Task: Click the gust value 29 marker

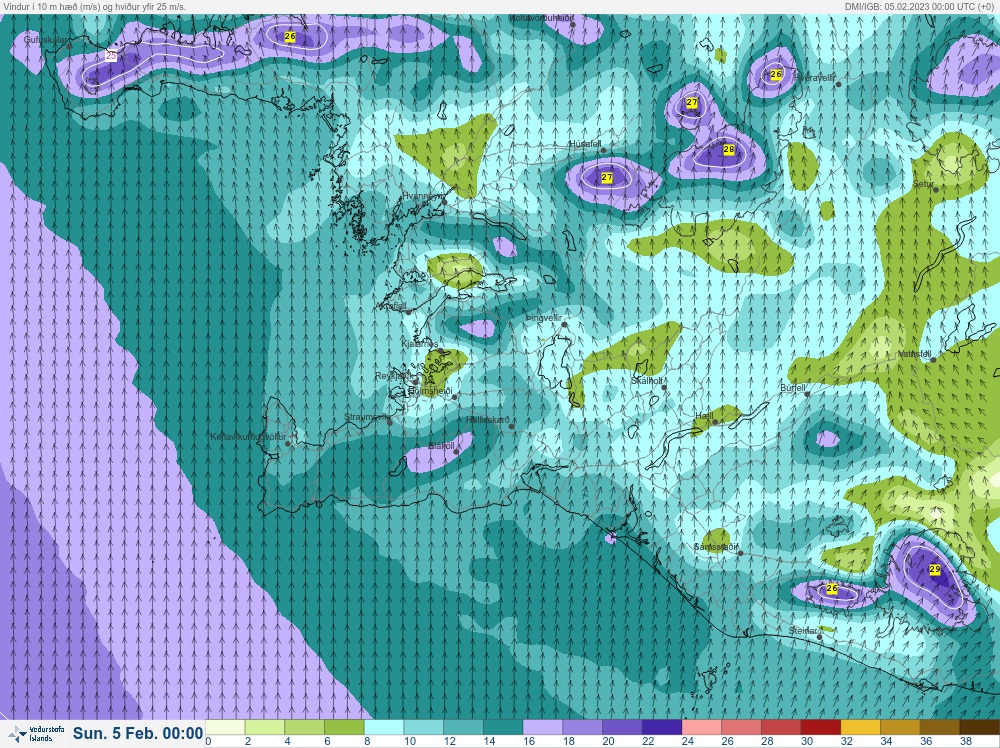Action: pos(935,569)
